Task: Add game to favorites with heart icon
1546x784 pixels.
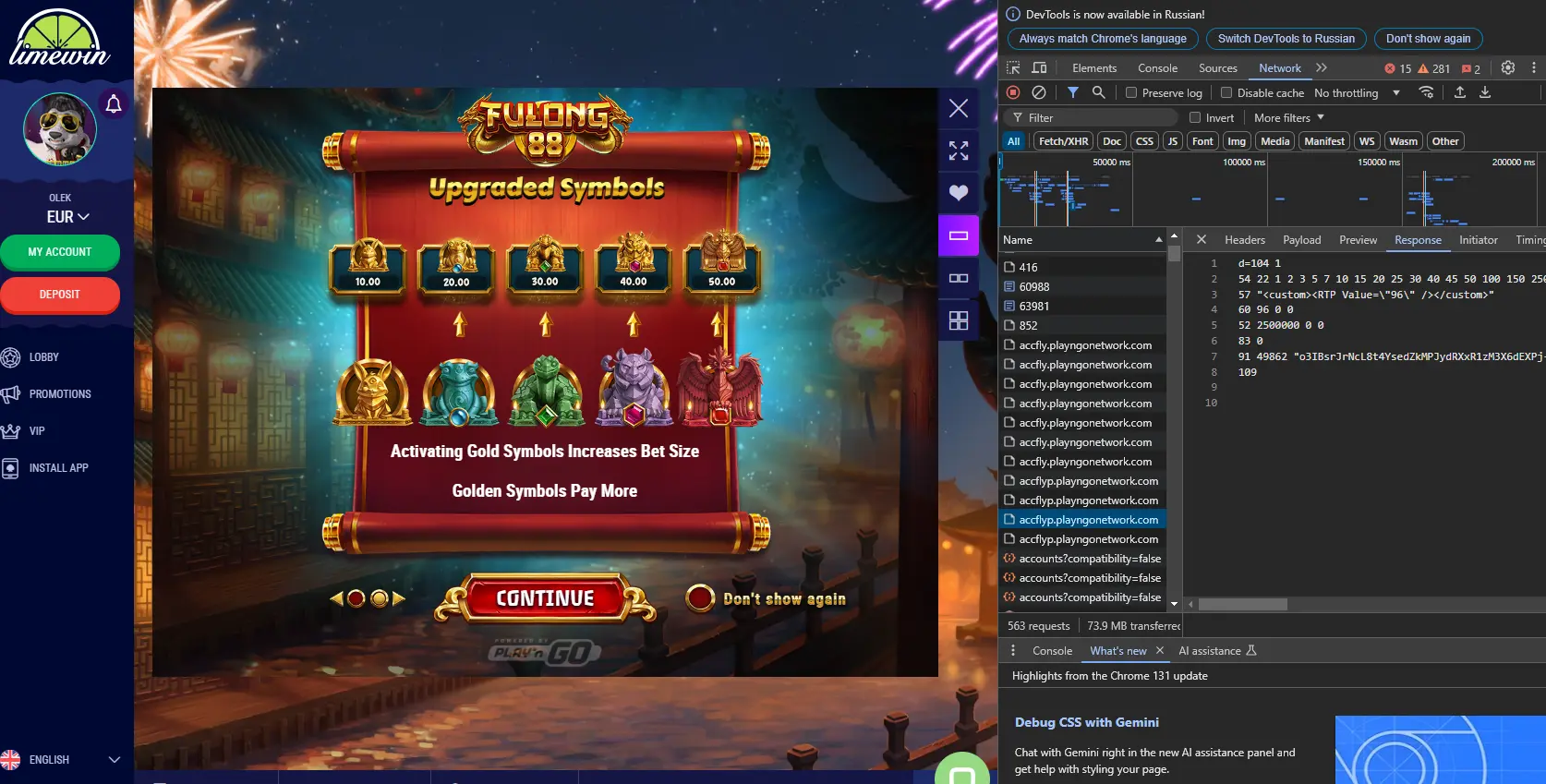Action: point(959,193)
